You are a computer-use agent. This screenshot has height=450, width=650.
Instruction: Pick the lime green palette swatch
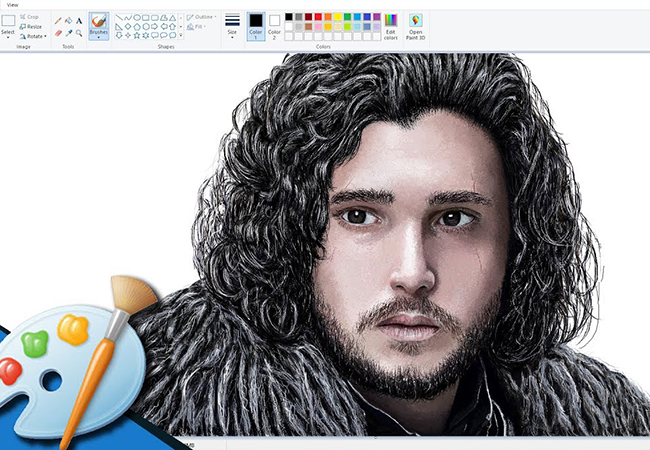click(347, 27)
